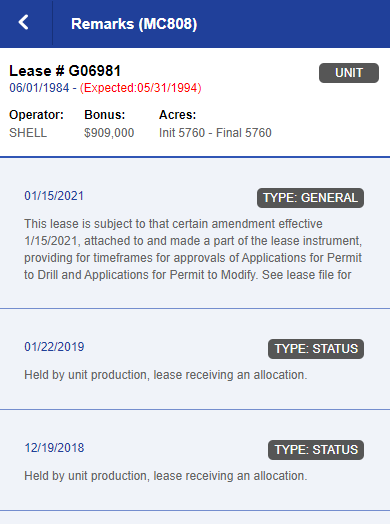Screen dimensions: 390x524
Task: Click the Acres: label
Action: point(177,115)
